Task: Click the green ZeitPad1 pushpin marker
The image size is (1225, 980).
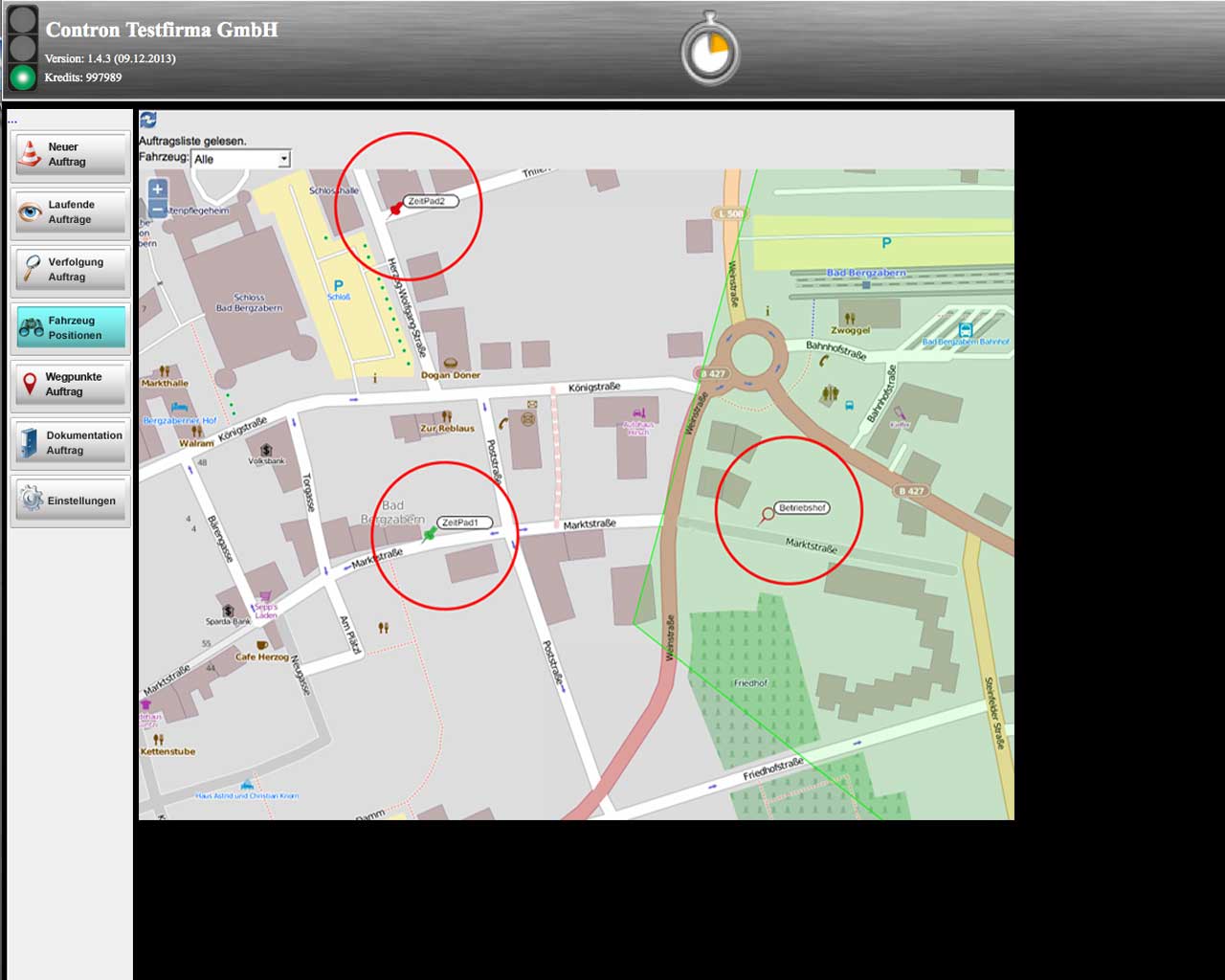Action: coord(430,532)
